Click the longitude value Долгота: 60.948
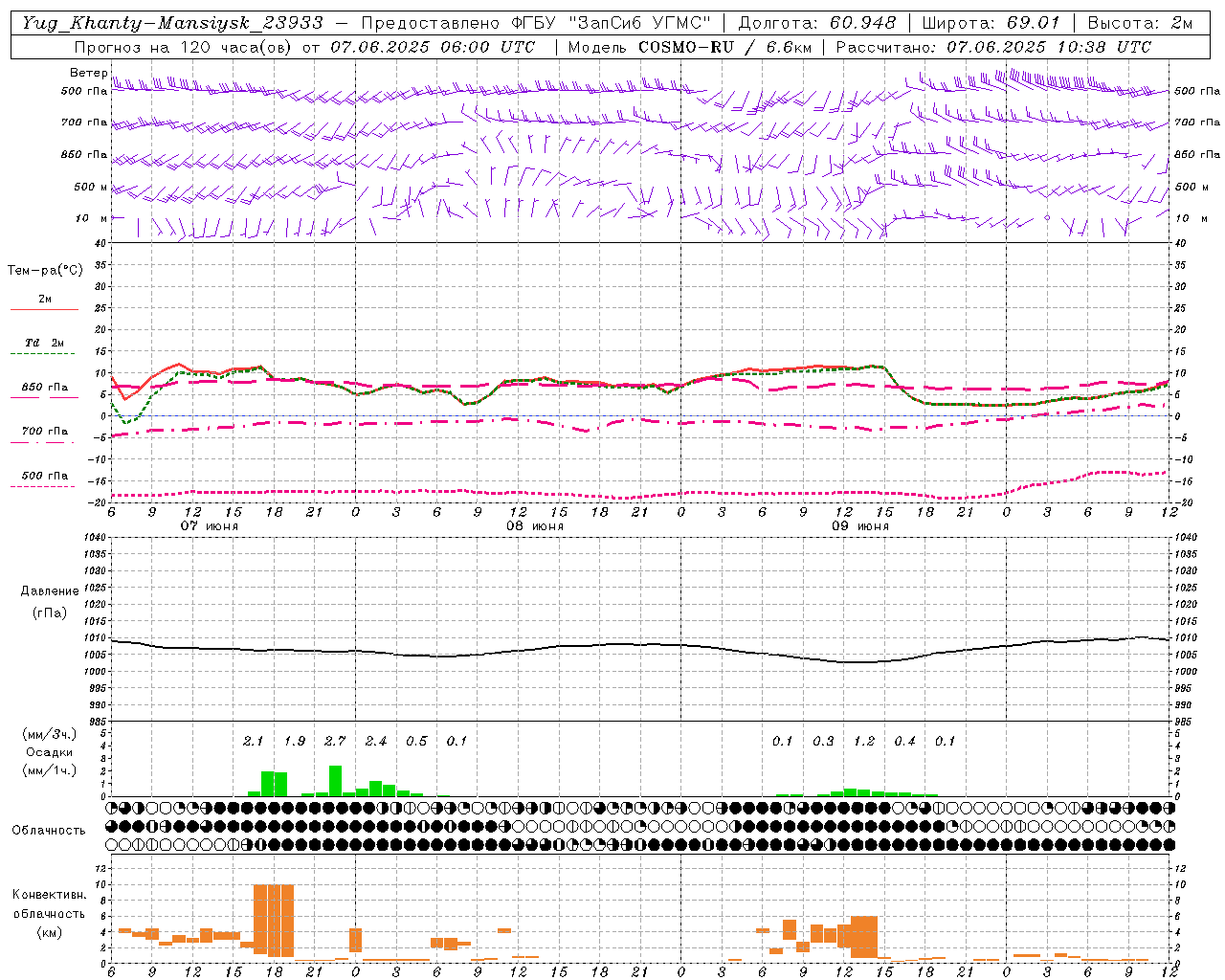This screenshot has height=980, width=1225. (817, 23)
